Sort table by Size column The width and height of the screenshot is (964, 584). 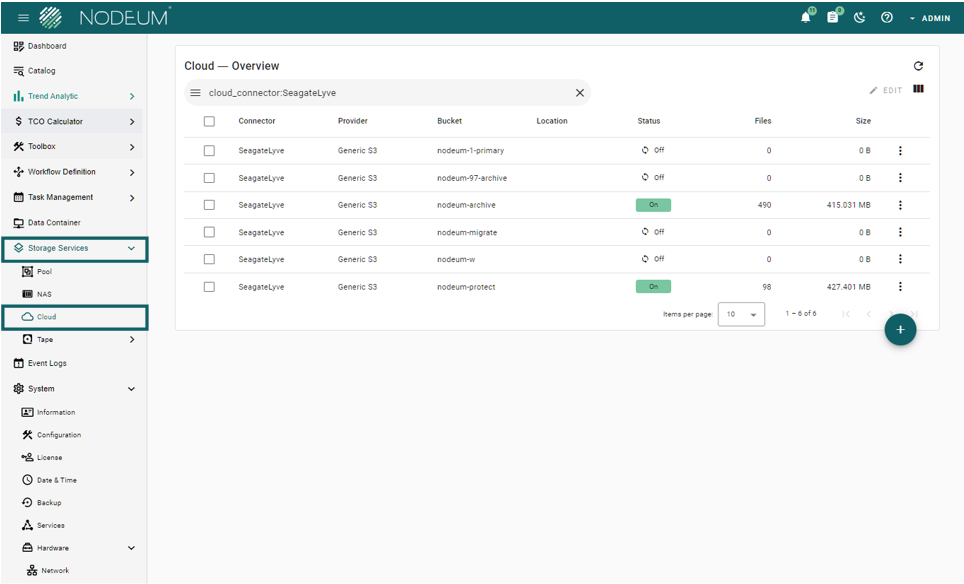pyautogui.click(x=863, y=121)
